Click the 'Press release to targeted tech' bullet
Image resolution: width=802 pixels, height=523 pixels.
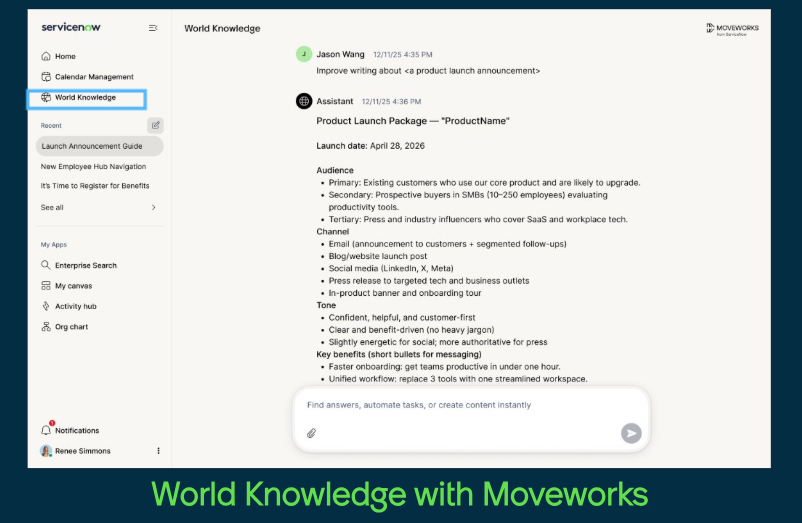[x=429, y=281]
